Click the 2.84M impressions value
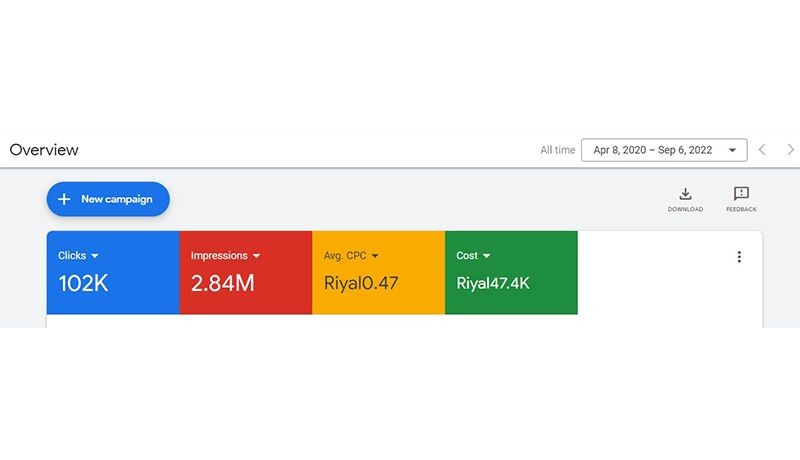The image size is (800, 460). (222, 283)
